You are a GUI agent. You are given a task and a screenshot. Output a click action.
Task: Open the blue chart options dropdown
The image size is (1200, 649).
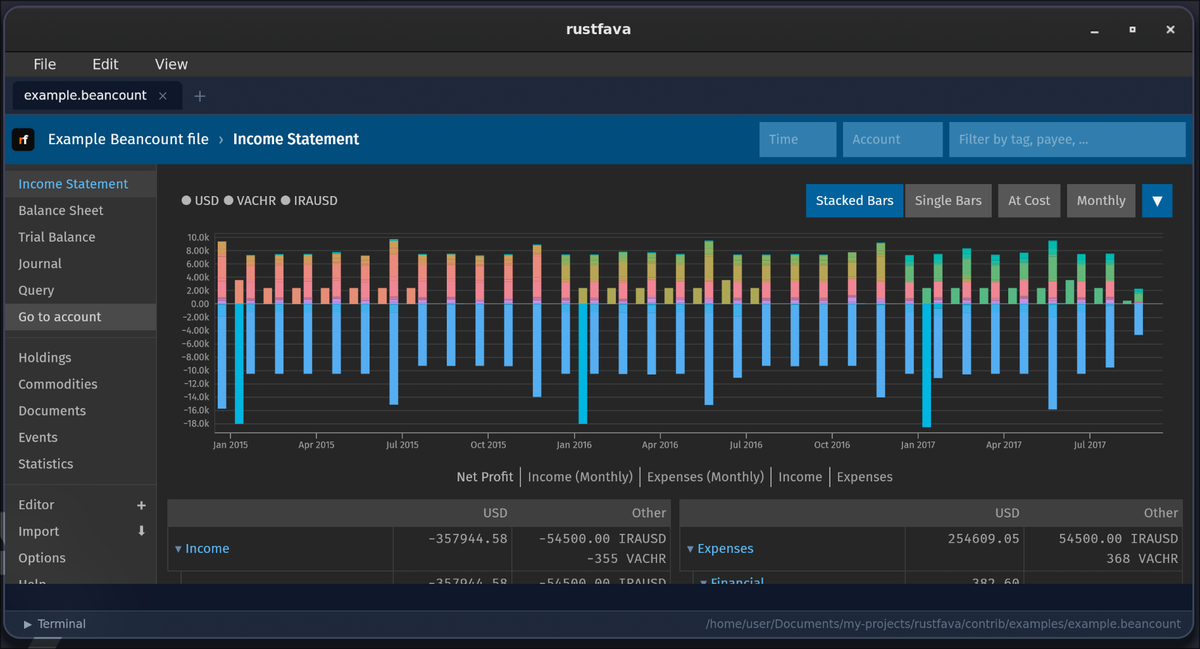(x=1157, y=200)
